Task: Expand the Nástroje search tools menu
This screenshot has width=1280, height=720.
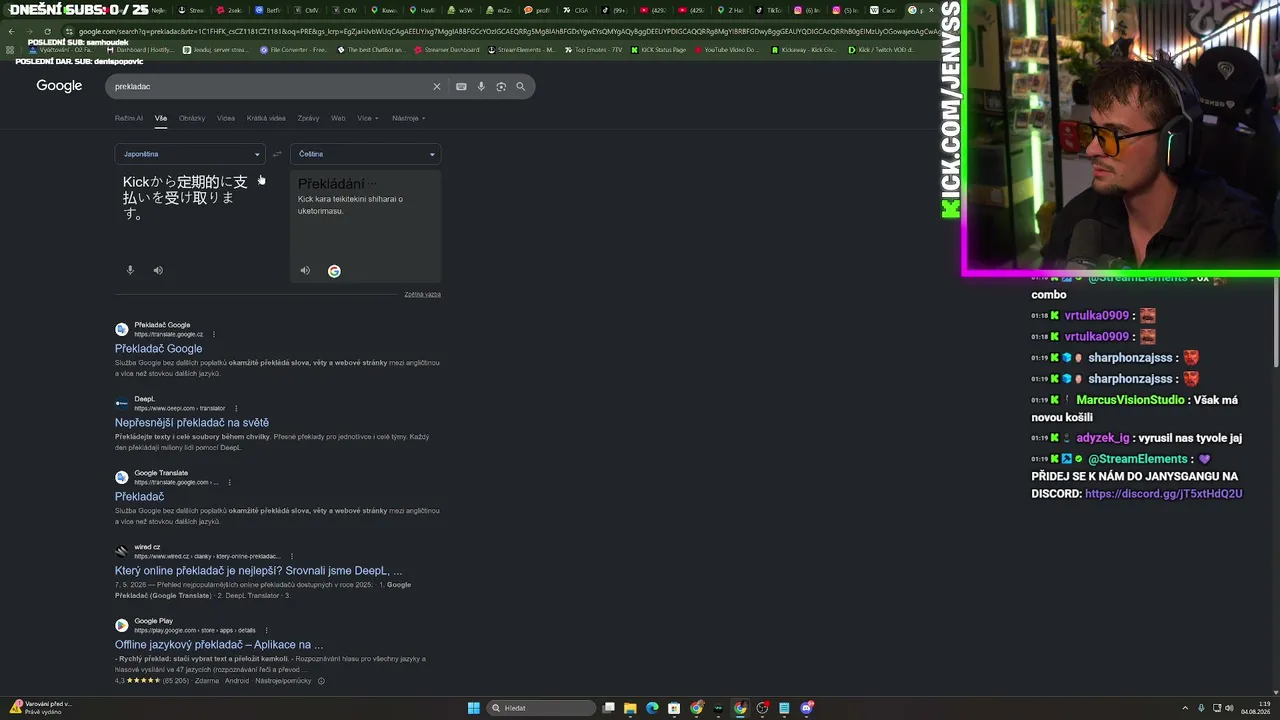Action: point(408,118)
